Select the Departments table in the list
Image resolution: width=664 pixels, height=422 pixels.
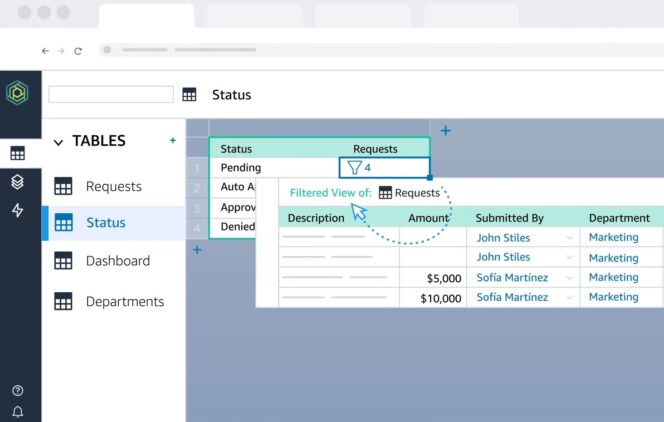click(113, 301)
